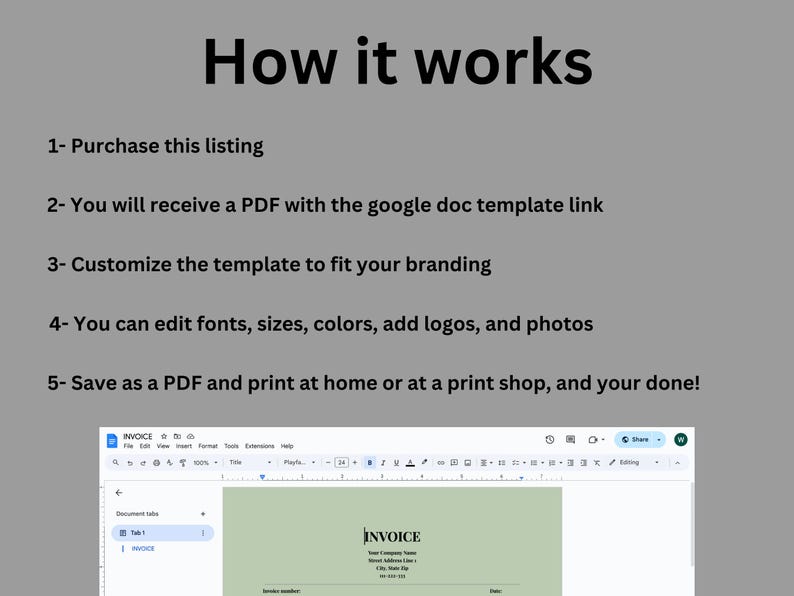Print the document

[x=156, y=463]
